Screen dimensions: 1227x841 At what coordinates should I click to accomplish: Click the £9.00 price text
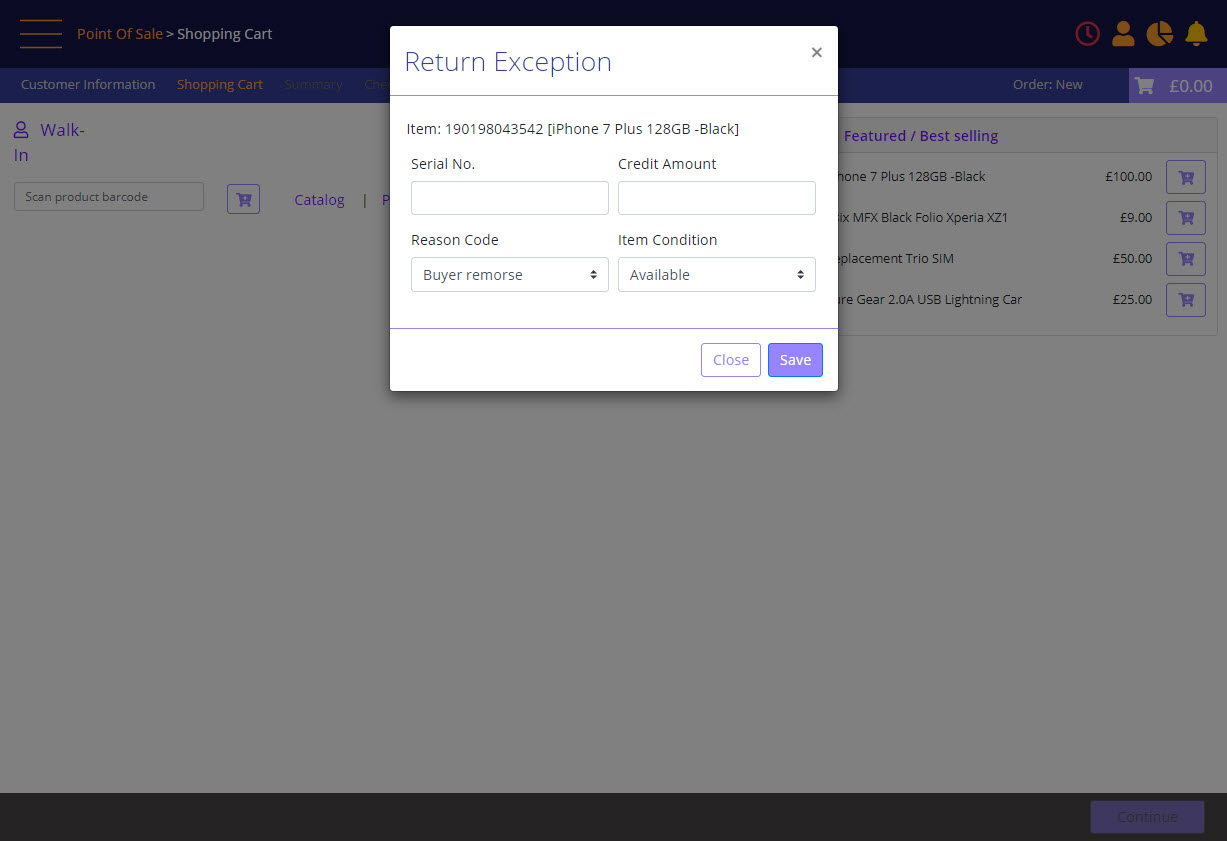click(1136, 218)
